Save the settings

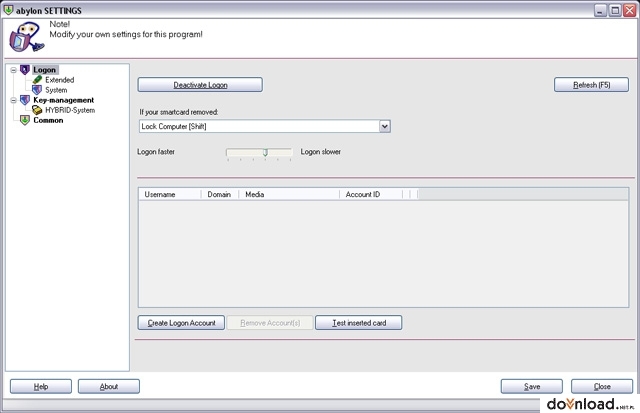click(x=532, y=386)
